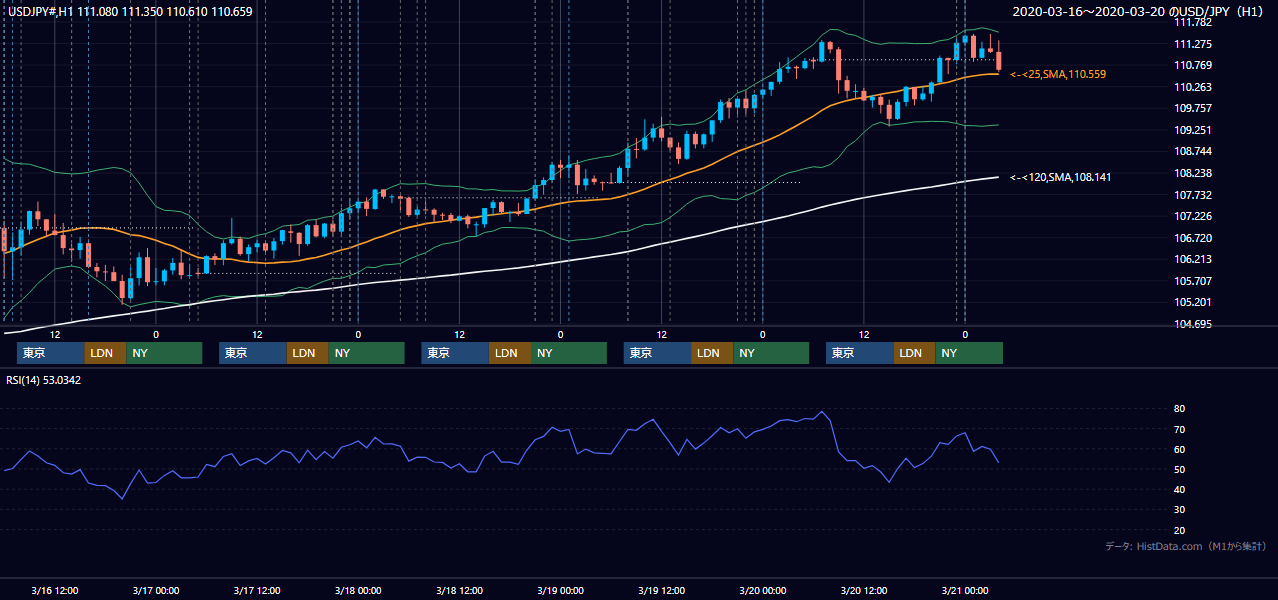
Task: Click RSI scale value 50
Action: (x=1179, y=469)
